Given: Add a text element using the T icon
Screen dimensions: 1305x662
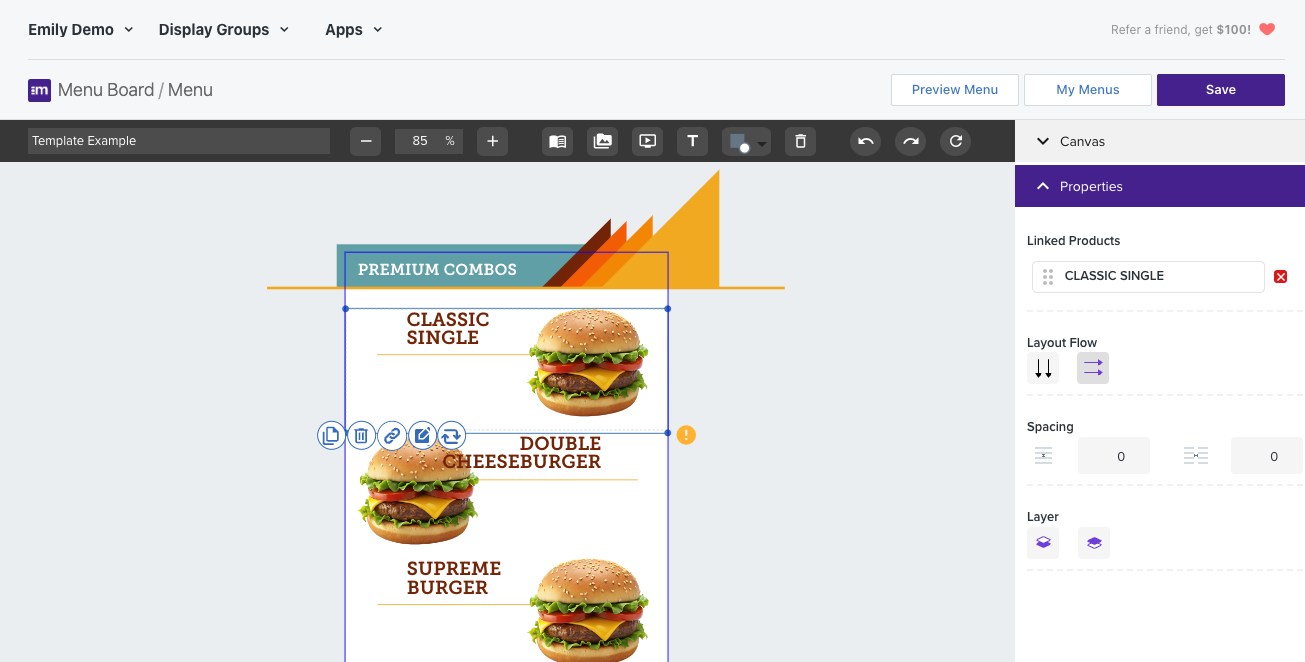Looking at the screenshot, I should pos(692,141).
